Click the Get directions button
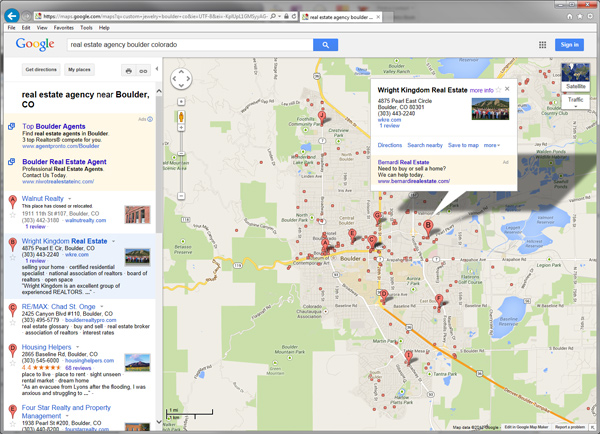 point(41,70)
